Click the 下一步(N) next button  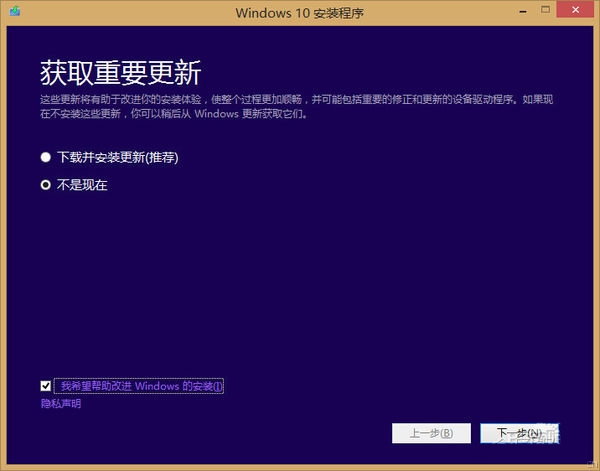click(x=519, y=433)
